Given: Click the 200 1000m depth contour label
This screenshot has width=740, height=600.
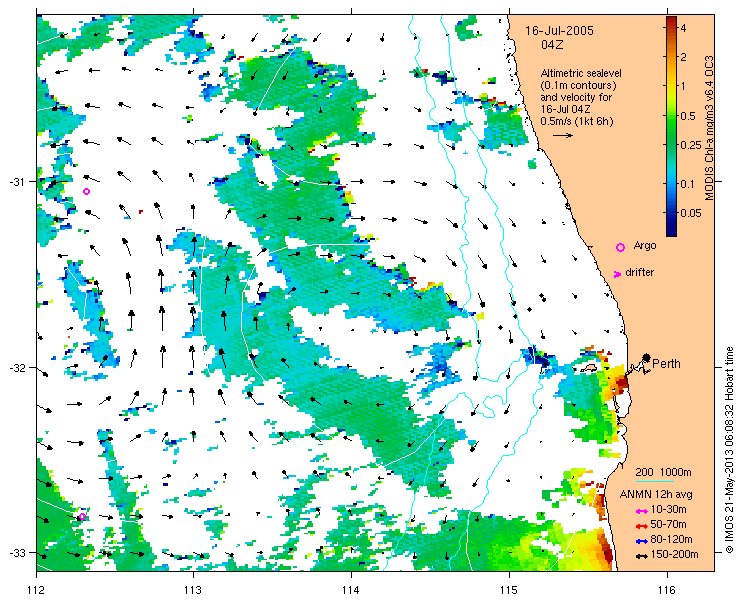Looking at the screenshot, I should pos(663,473).
